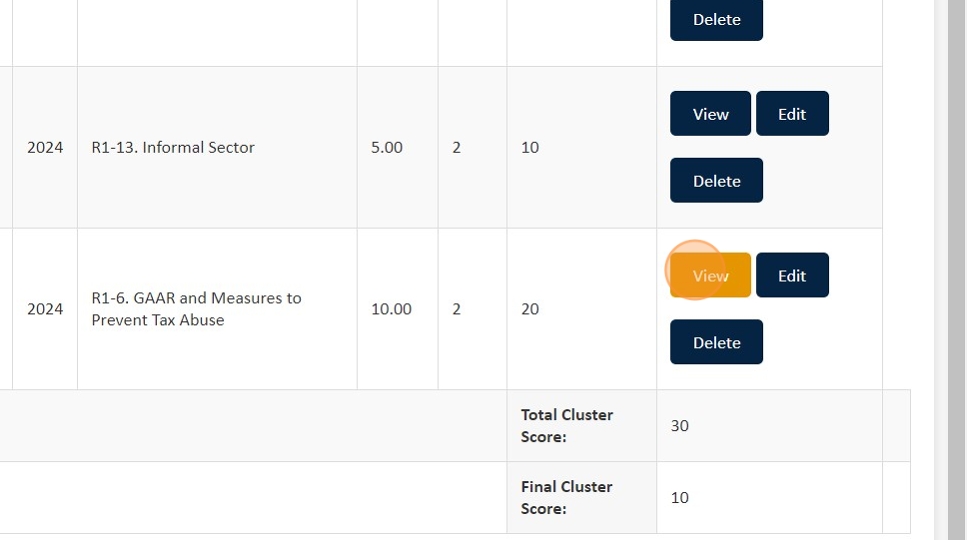Click the 10.00 value cell
967x540 pixels.
point(391,309)
